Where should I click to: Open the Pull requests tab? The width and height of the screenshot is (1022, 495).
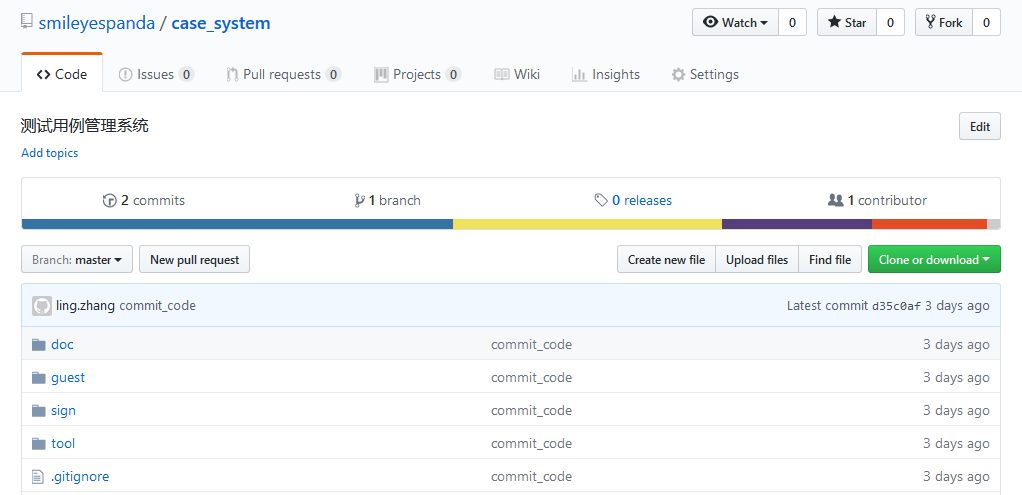pyautogui.click(x=284, y=74)
